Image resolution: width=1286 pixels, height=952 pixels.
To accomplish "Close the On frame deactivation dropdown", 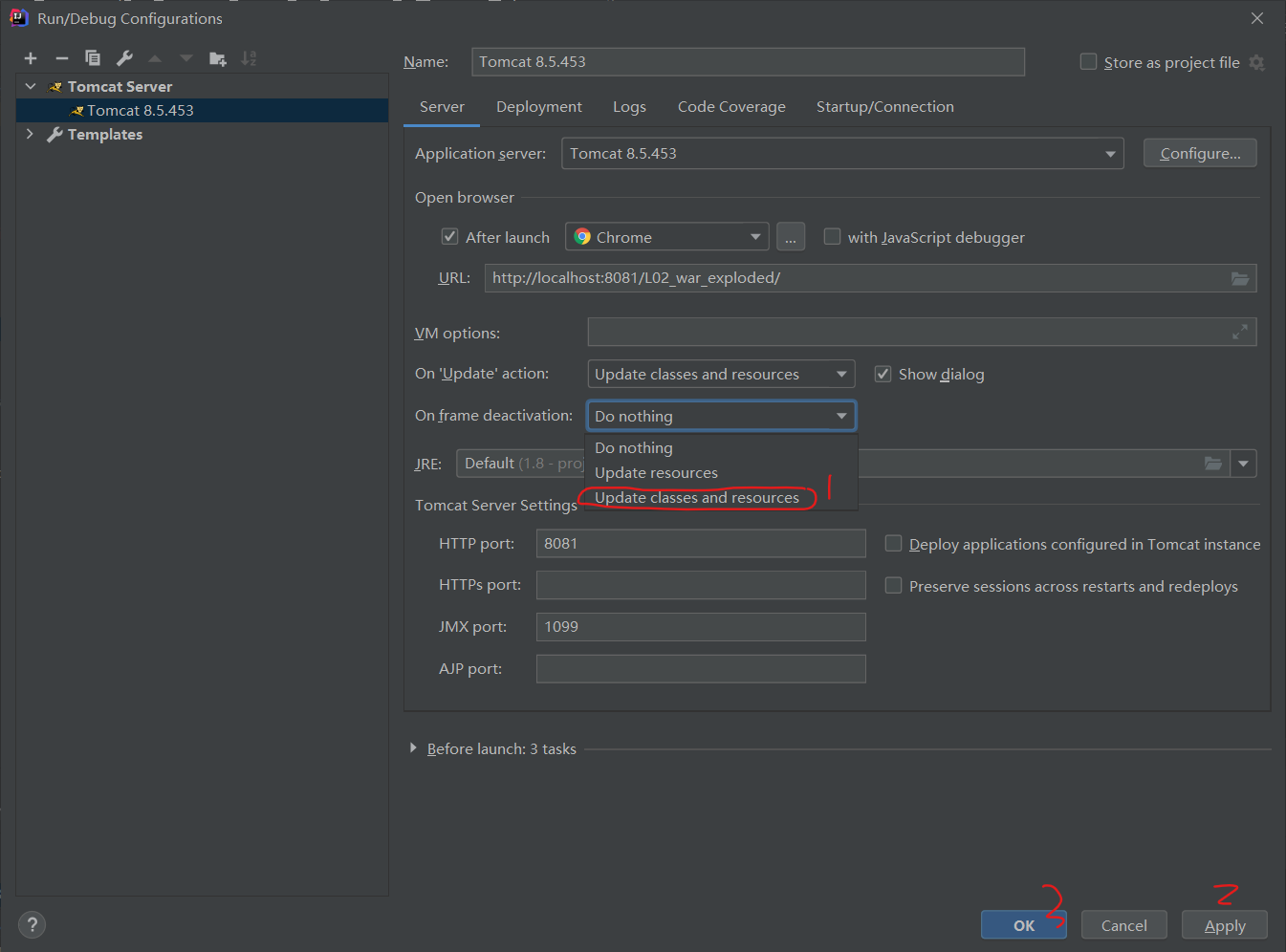I will pos(721,416).
